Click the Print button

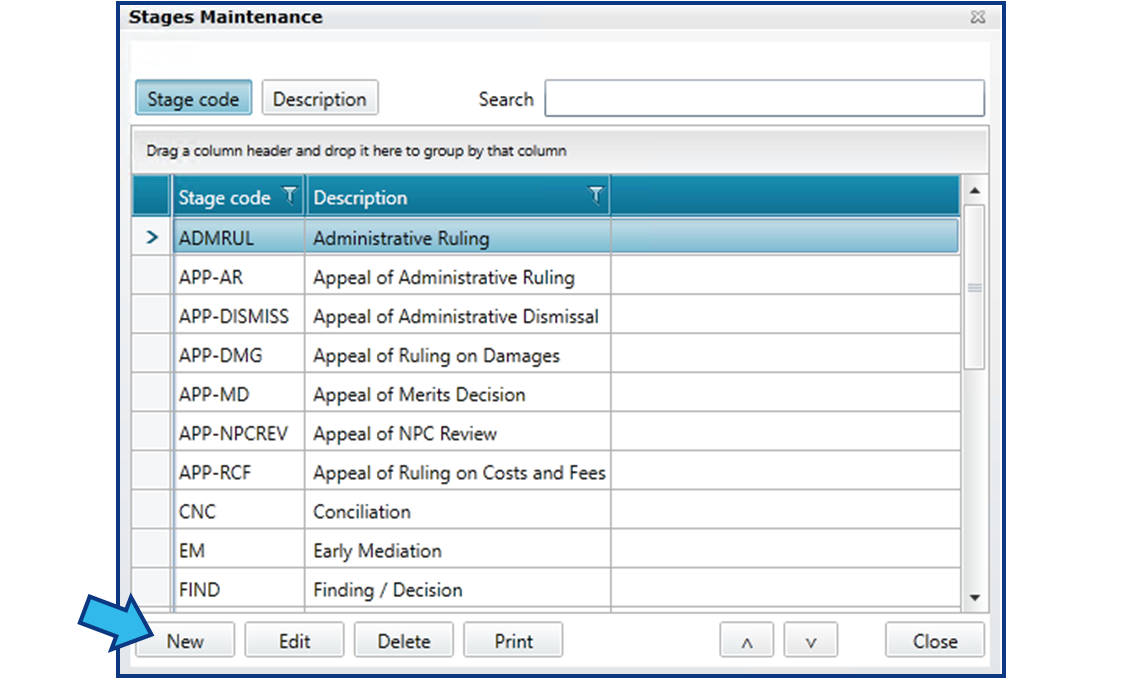pyautogui.click(x=513, y=640)
